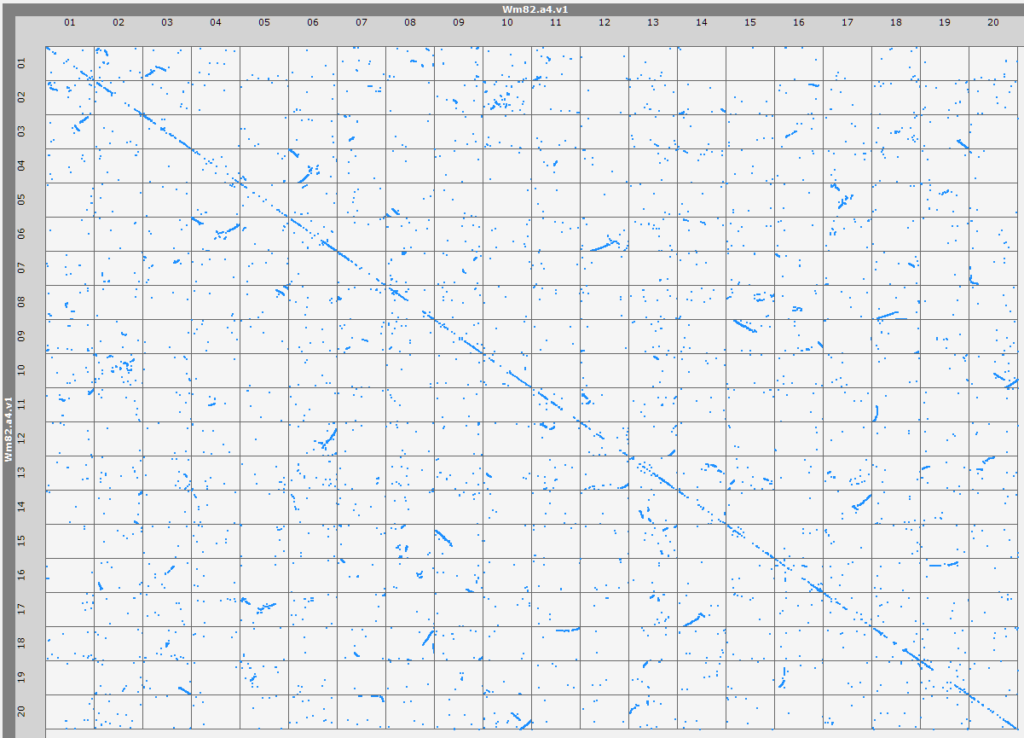
Task: Click row label 10 on the left axis
Action: 22,370
